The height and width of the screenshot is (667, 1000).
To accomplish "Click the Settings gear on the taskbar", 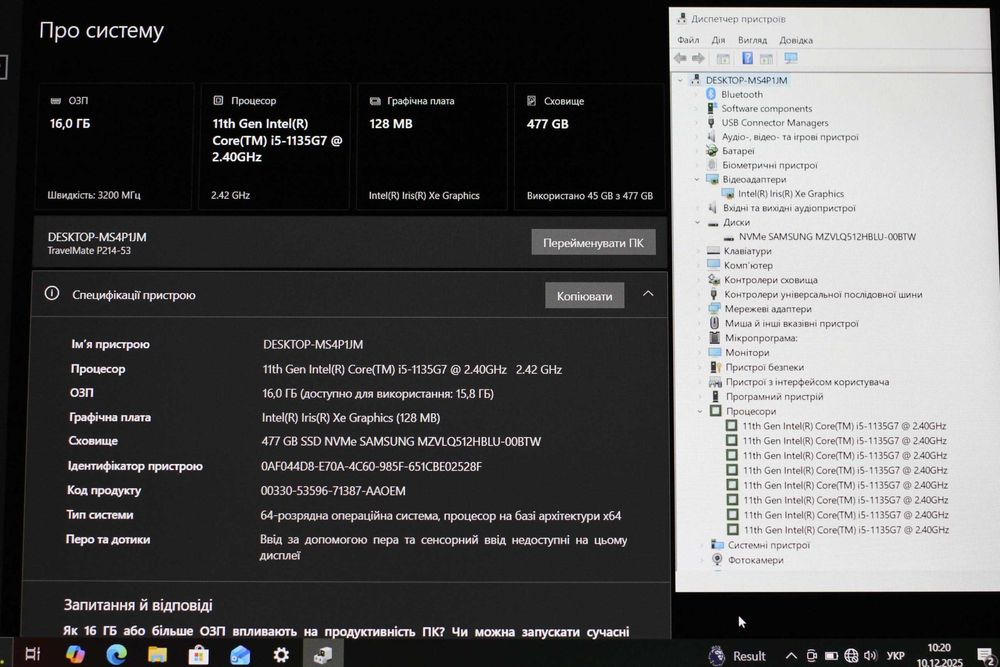I will coord(281,654).
